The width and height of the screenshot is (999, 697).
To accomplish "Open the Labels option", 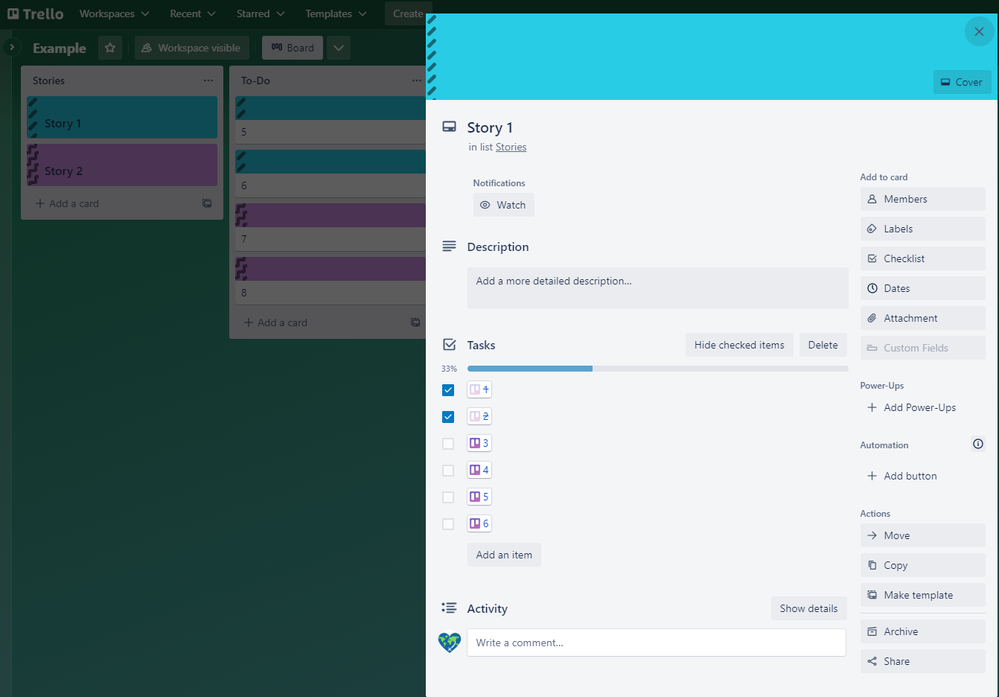I will tap(922, 229).
